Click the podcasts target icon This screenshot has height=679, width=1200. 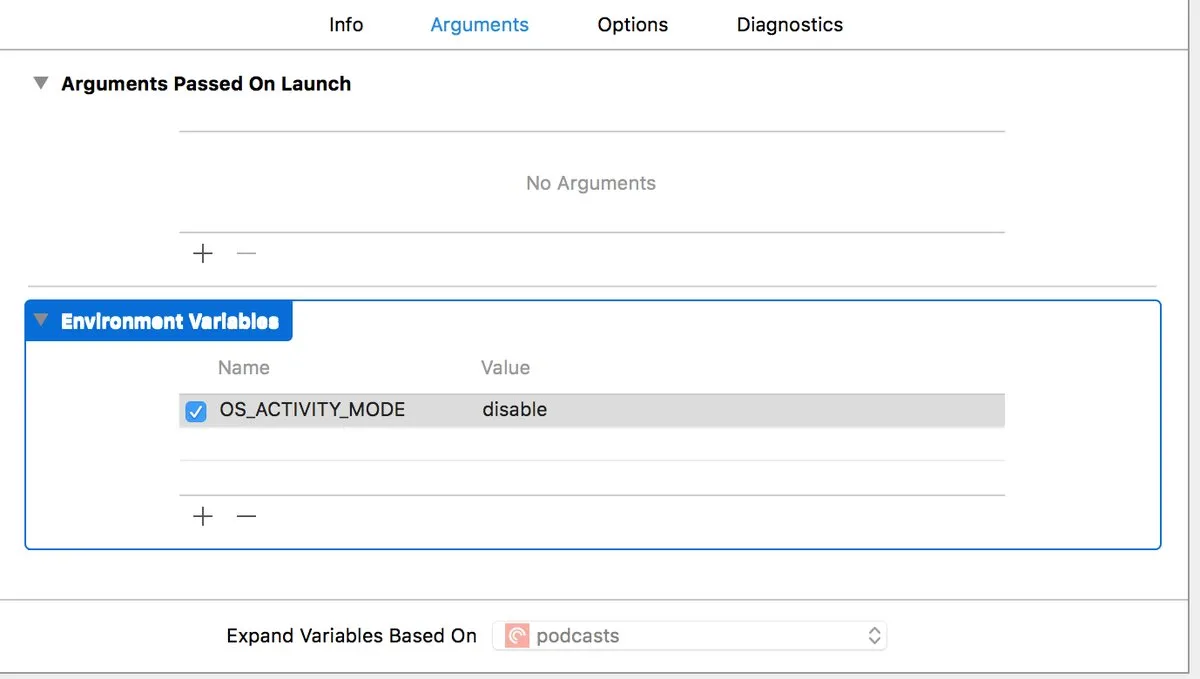[517, 636]
